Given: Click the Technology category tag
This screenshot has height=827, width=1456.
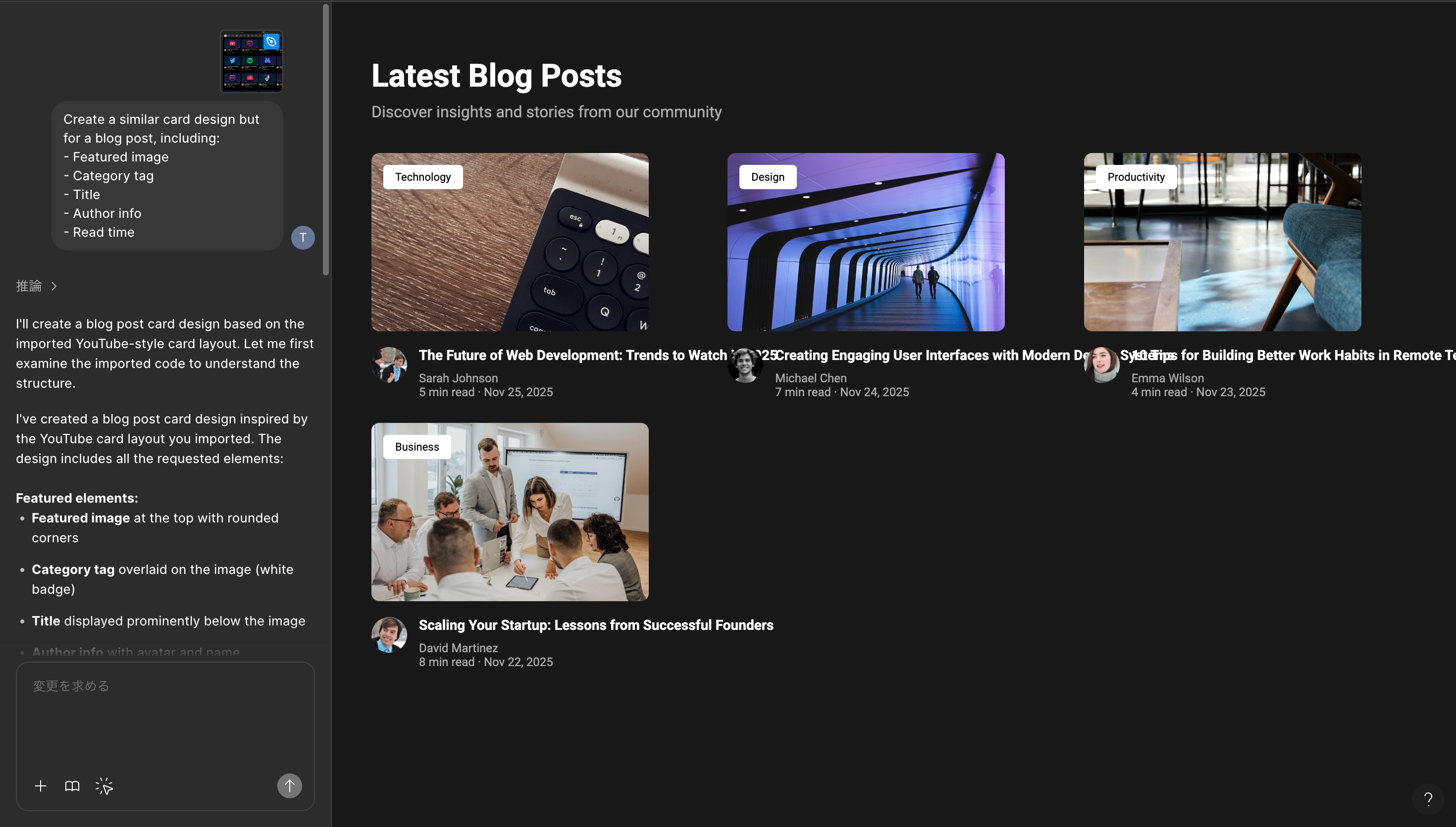Looking at the screenshot, I should pyautogui.click(x=423, y=177).
